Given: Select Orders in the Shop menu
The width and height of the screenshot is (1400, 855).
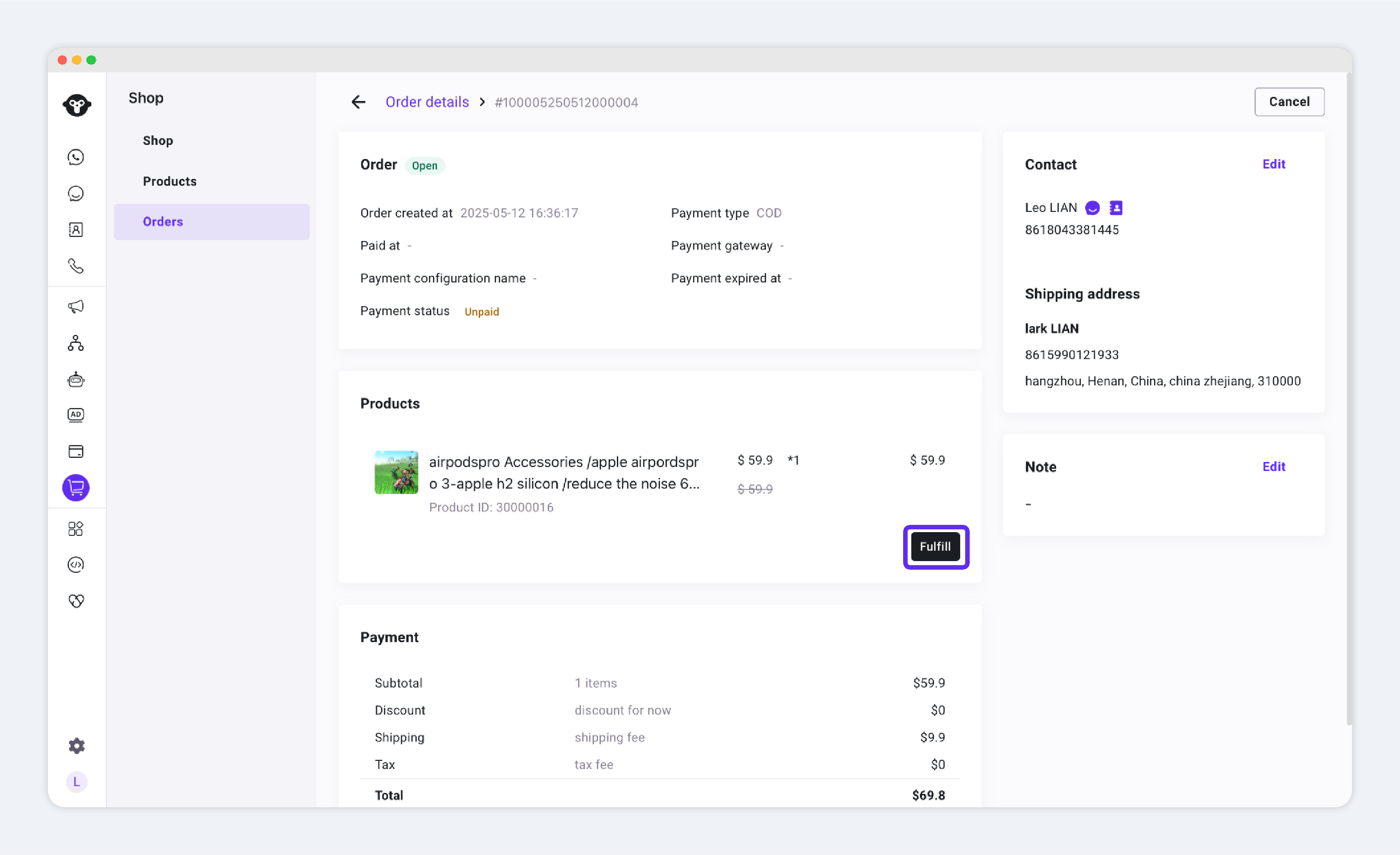Looking at the screenshot, I should (212, 221).
